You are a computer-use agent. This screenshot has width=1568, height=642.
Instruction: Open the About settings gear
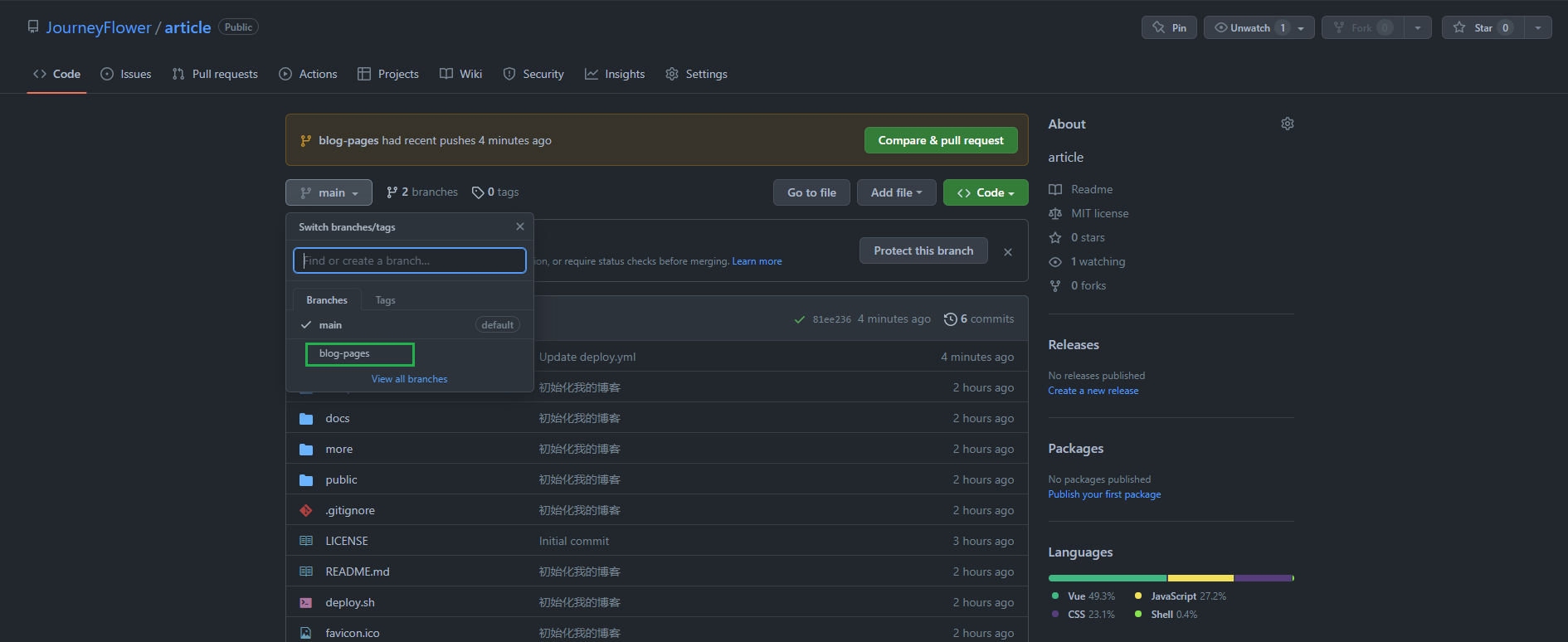(x=1287, y=124)
